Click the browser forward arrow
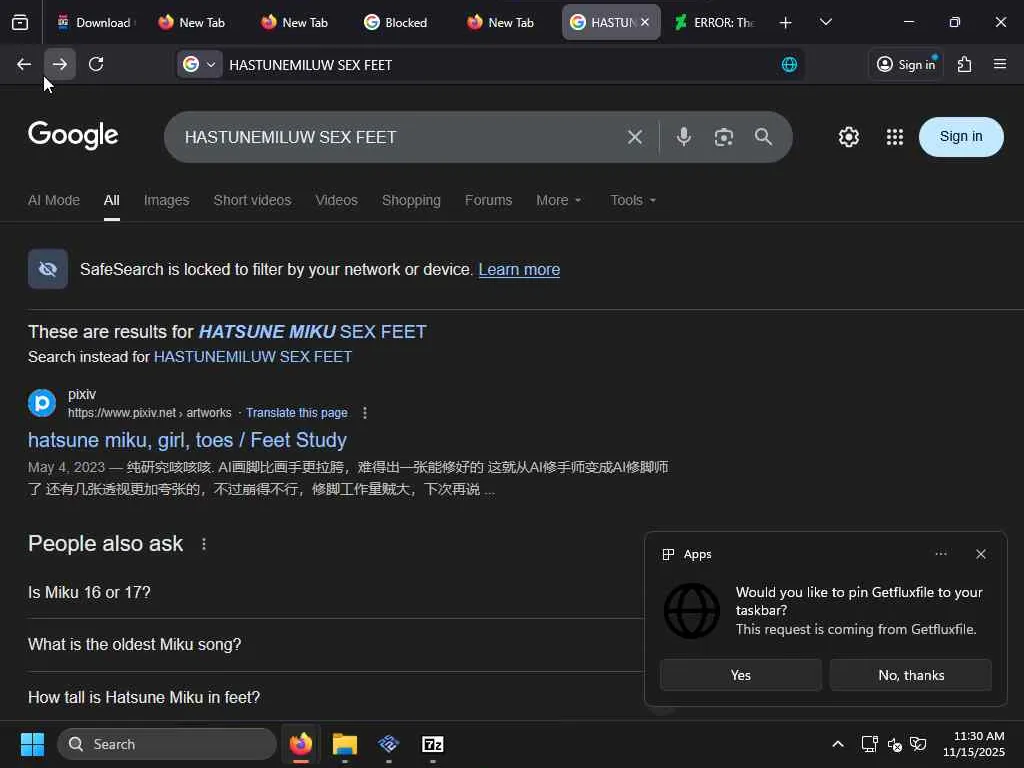1024x768 pixels. click(59, 64)
